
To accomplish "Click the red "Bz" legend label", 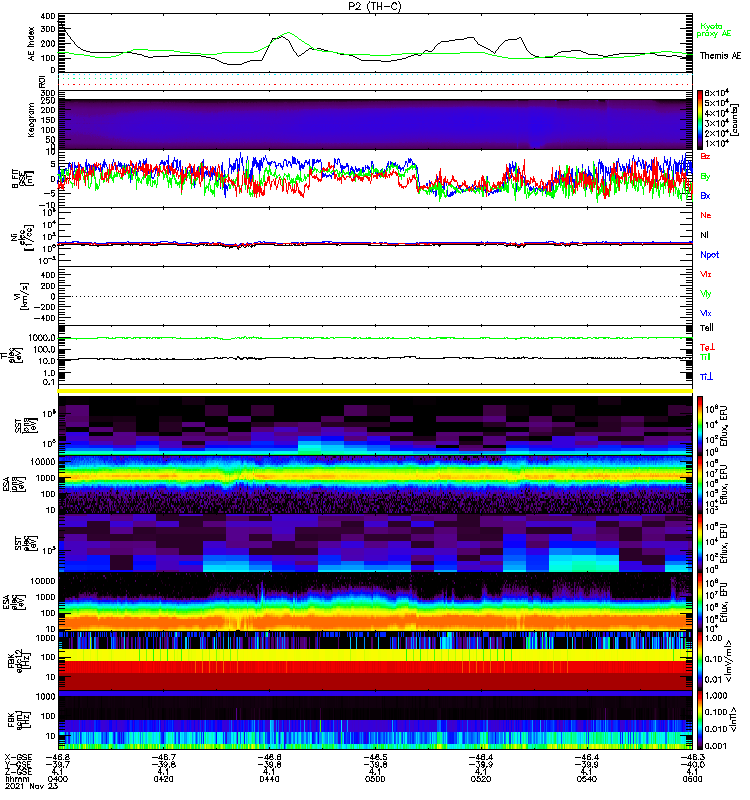I will [705, 156].
